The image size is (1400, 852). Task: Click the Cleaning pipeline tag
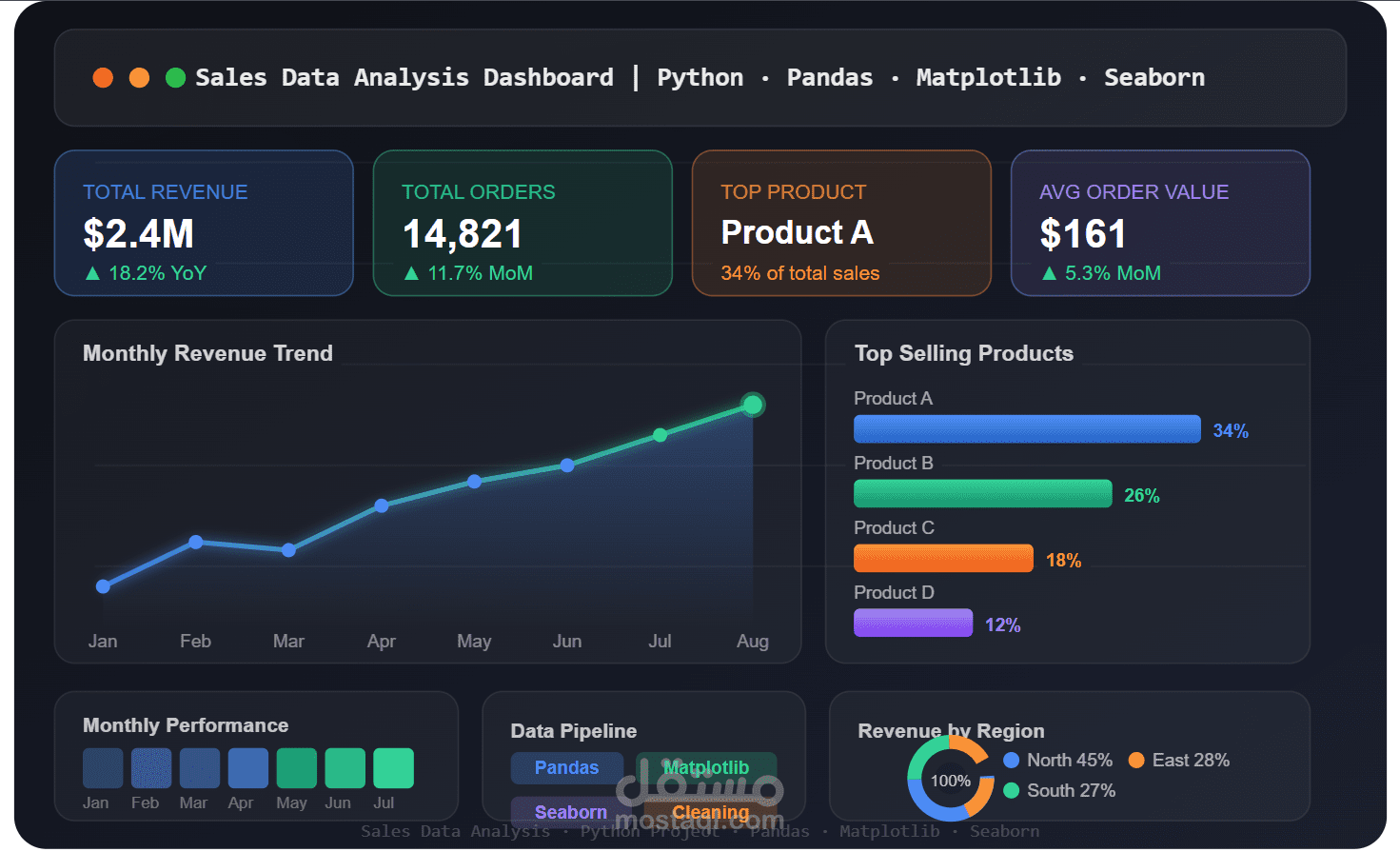711,812
